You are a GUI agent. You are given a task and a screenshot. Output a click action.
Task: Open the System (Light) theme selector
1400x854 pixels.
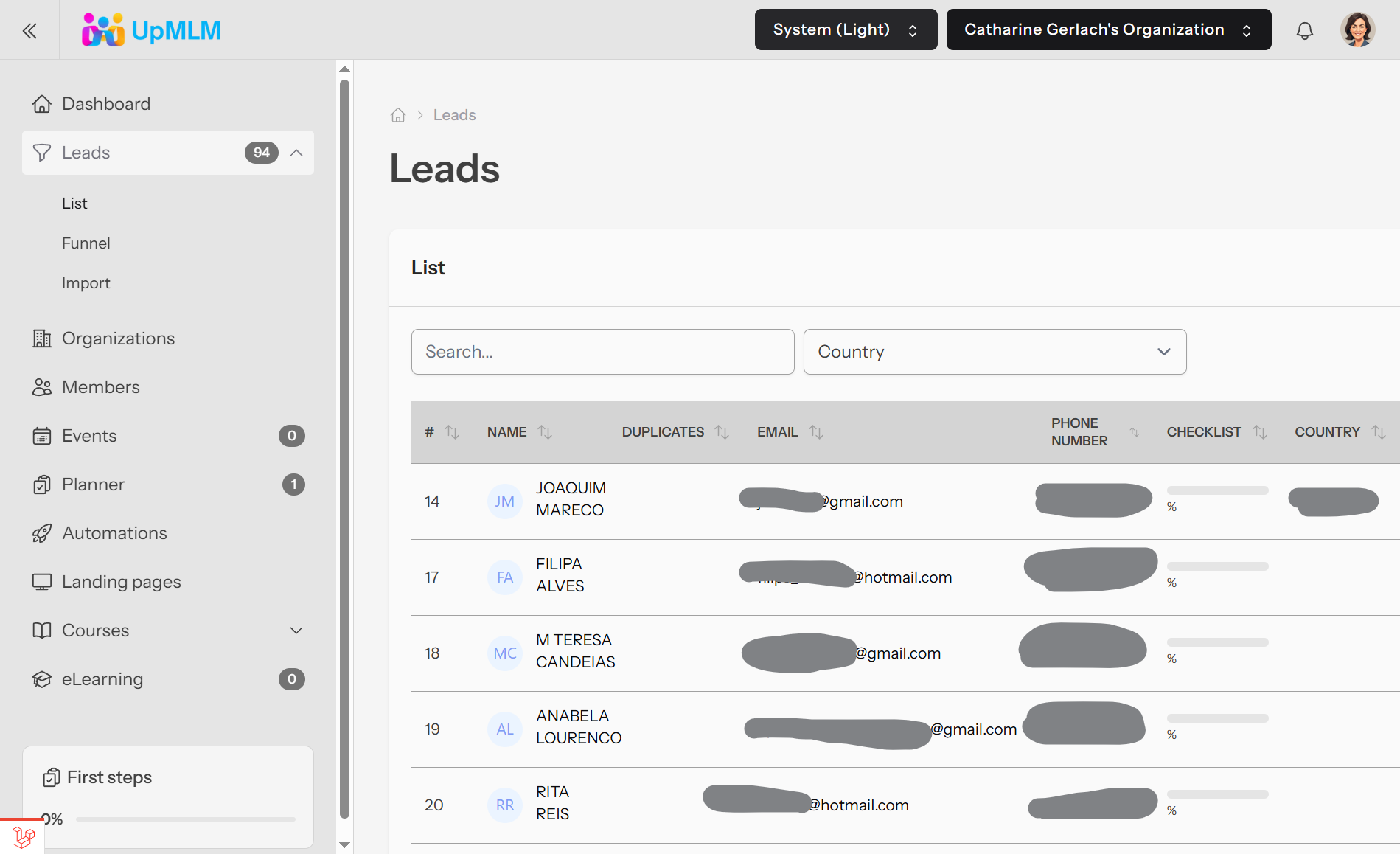click(846, 30)
